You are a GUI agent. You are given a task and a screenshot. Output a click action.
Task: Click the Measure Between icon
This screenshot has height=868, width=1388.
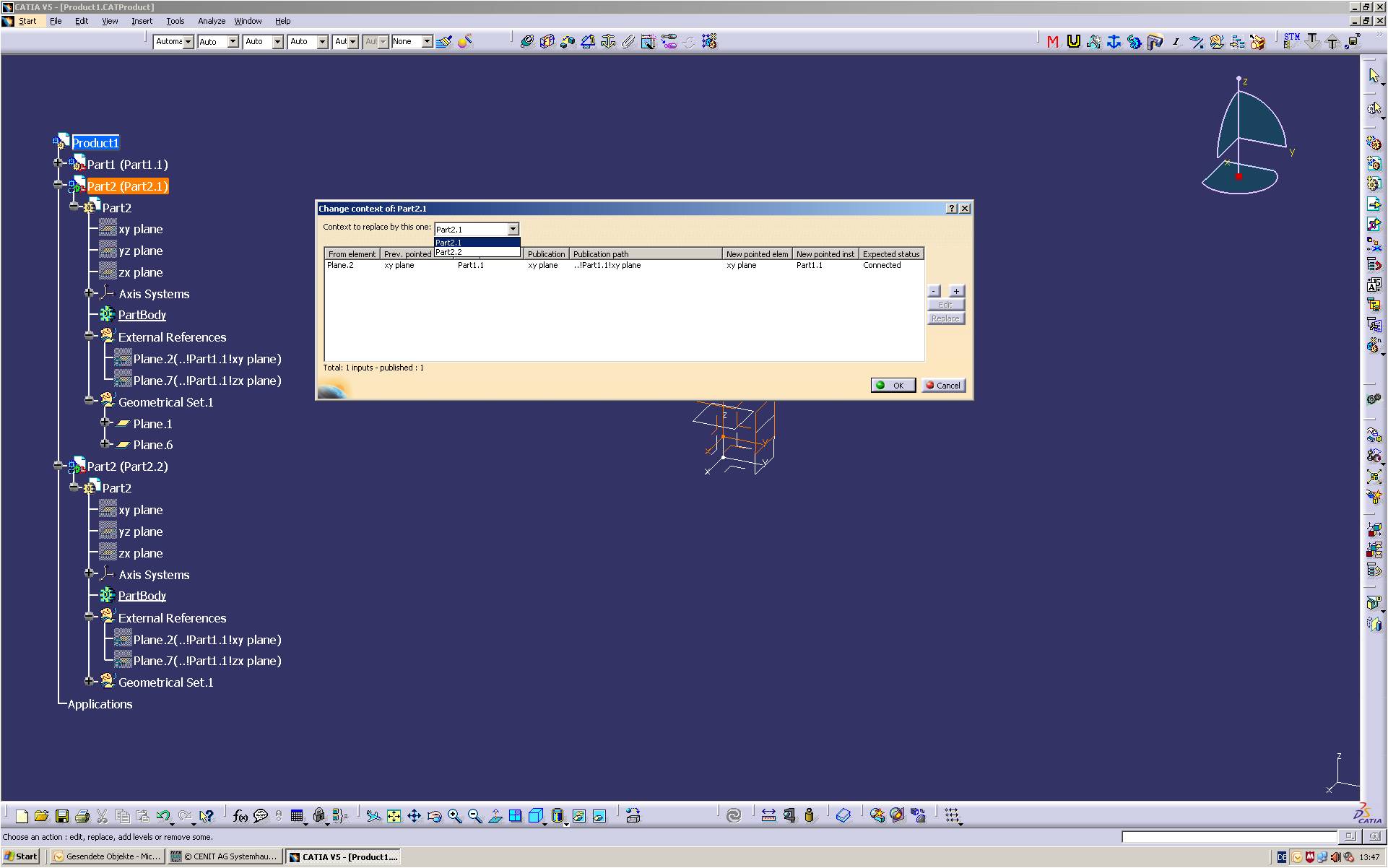coord(768,816)
